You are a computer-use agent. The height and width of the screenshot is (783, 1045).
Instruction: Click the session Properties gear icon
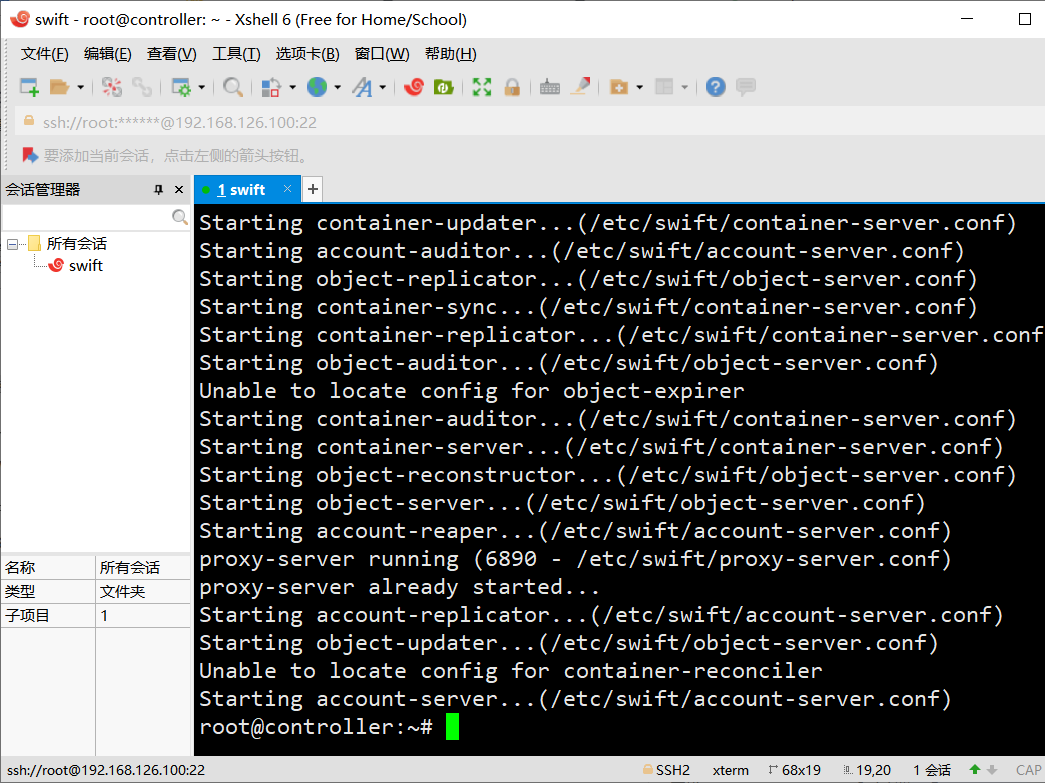(x=183, y=88)
